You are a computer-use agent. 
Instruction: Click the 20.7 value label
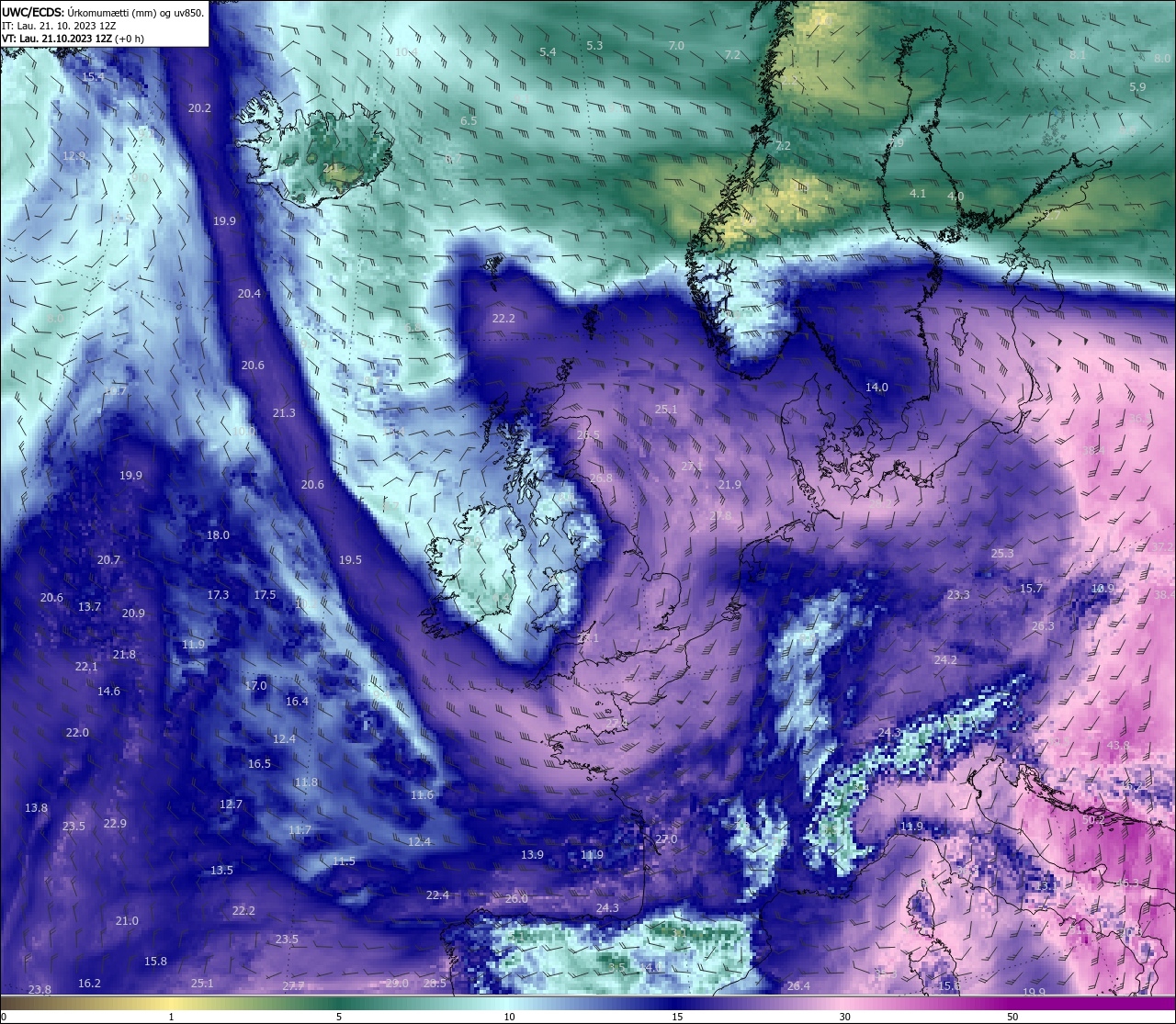tap(108, 560)
